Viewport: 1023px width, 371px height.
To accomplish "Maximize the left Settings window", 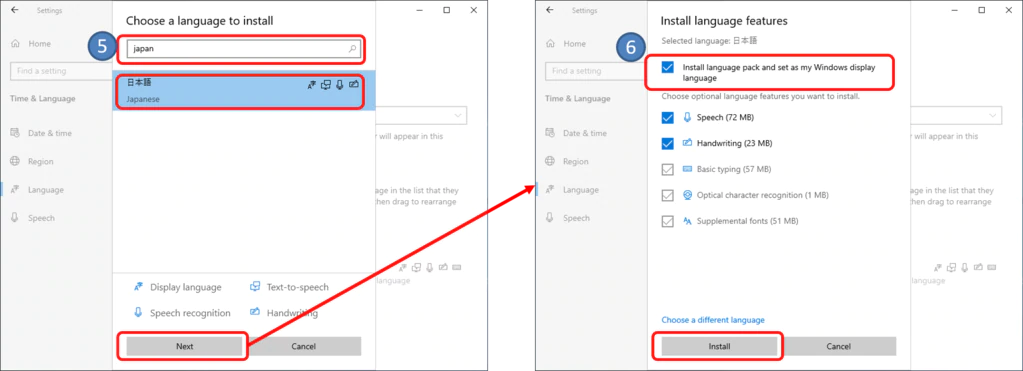I will click(x=446, y=10).
